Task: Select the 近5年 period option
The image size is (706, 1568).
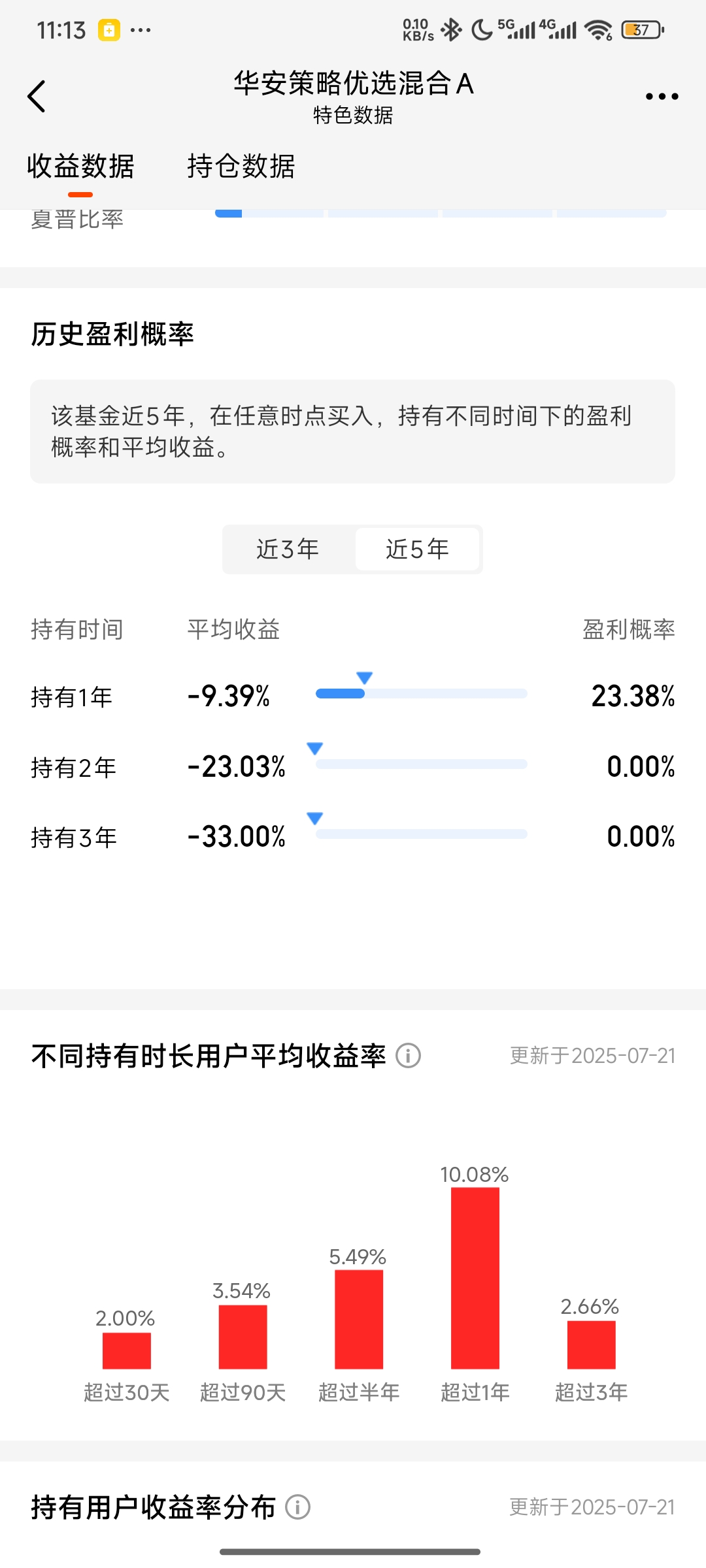Action: (417, 549)
